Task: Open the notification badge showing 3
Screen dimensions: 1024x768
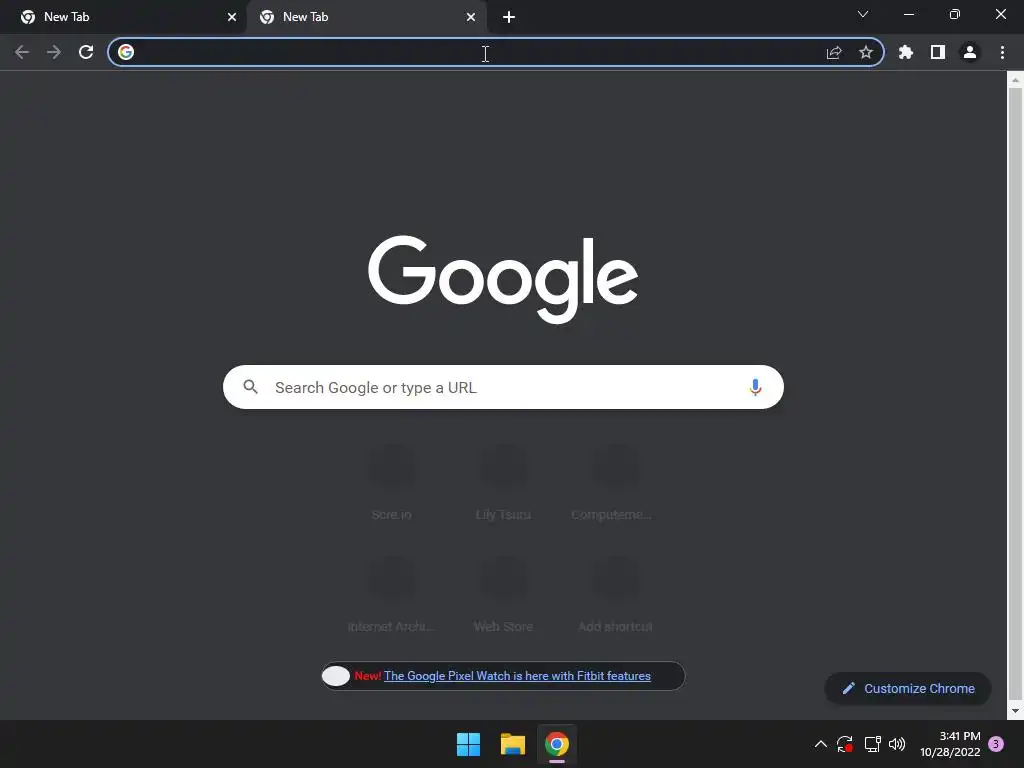Action: tap(996, 744)
